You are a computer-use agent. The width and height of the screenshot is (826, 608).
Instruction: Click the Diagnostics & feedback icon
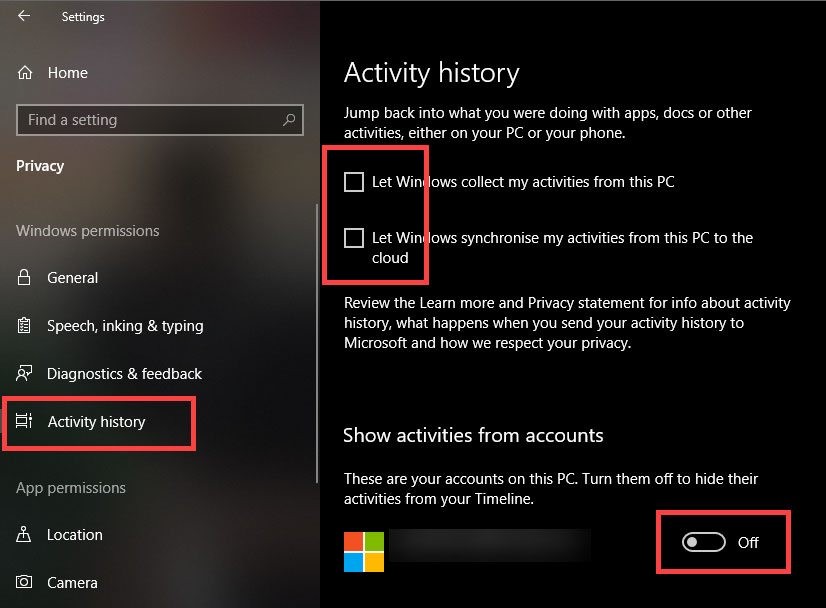point(25,373)
